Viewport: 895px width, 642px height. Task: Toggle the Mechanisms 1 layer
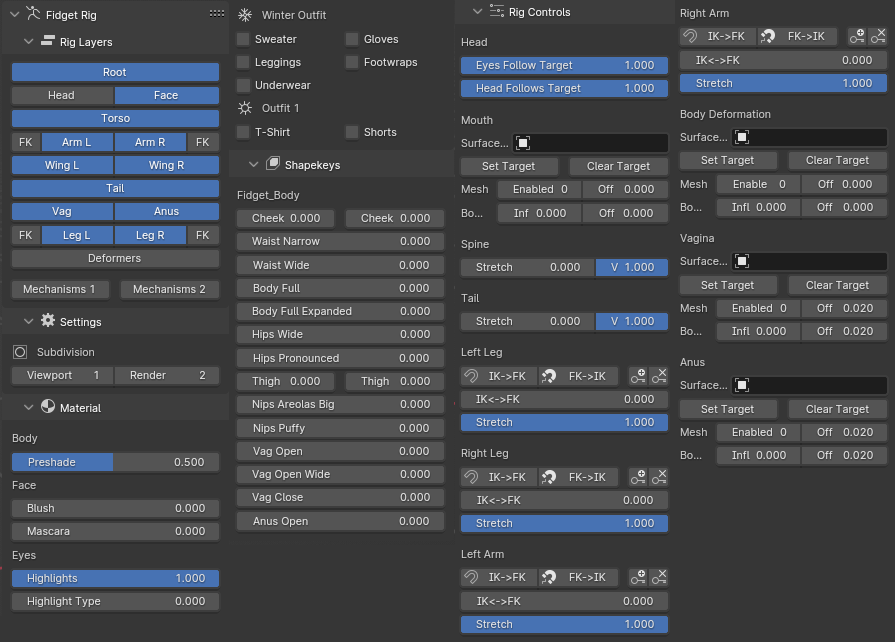[x=60, y=289]
